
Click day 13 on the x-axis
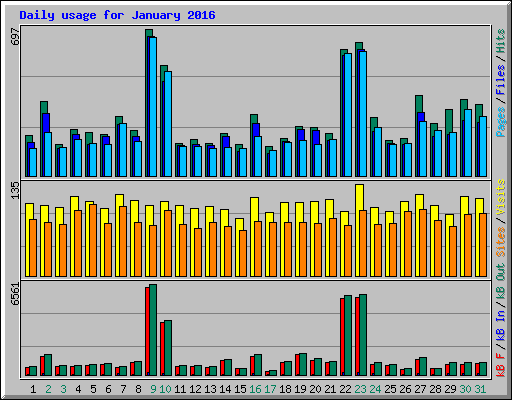(210, 389)
